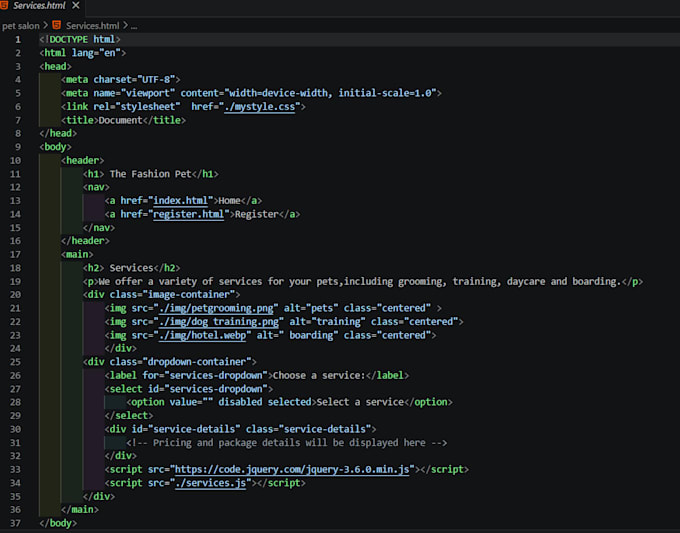This screenshot has width=680, height=533.
Task: Click 'dropdown-container' class value
Action: tap(197, 362)
